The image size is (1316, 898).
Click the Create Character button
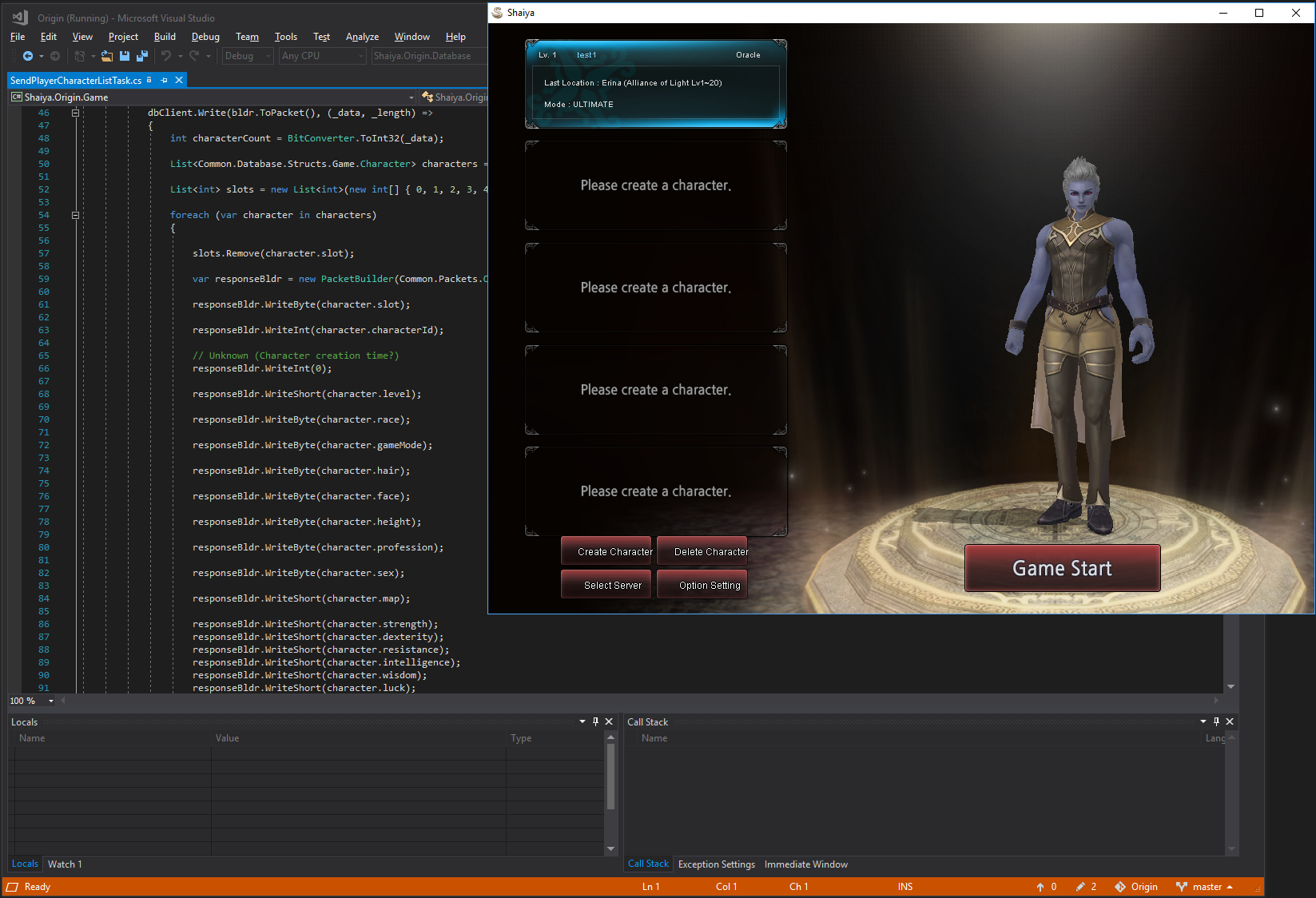point(606,552)
